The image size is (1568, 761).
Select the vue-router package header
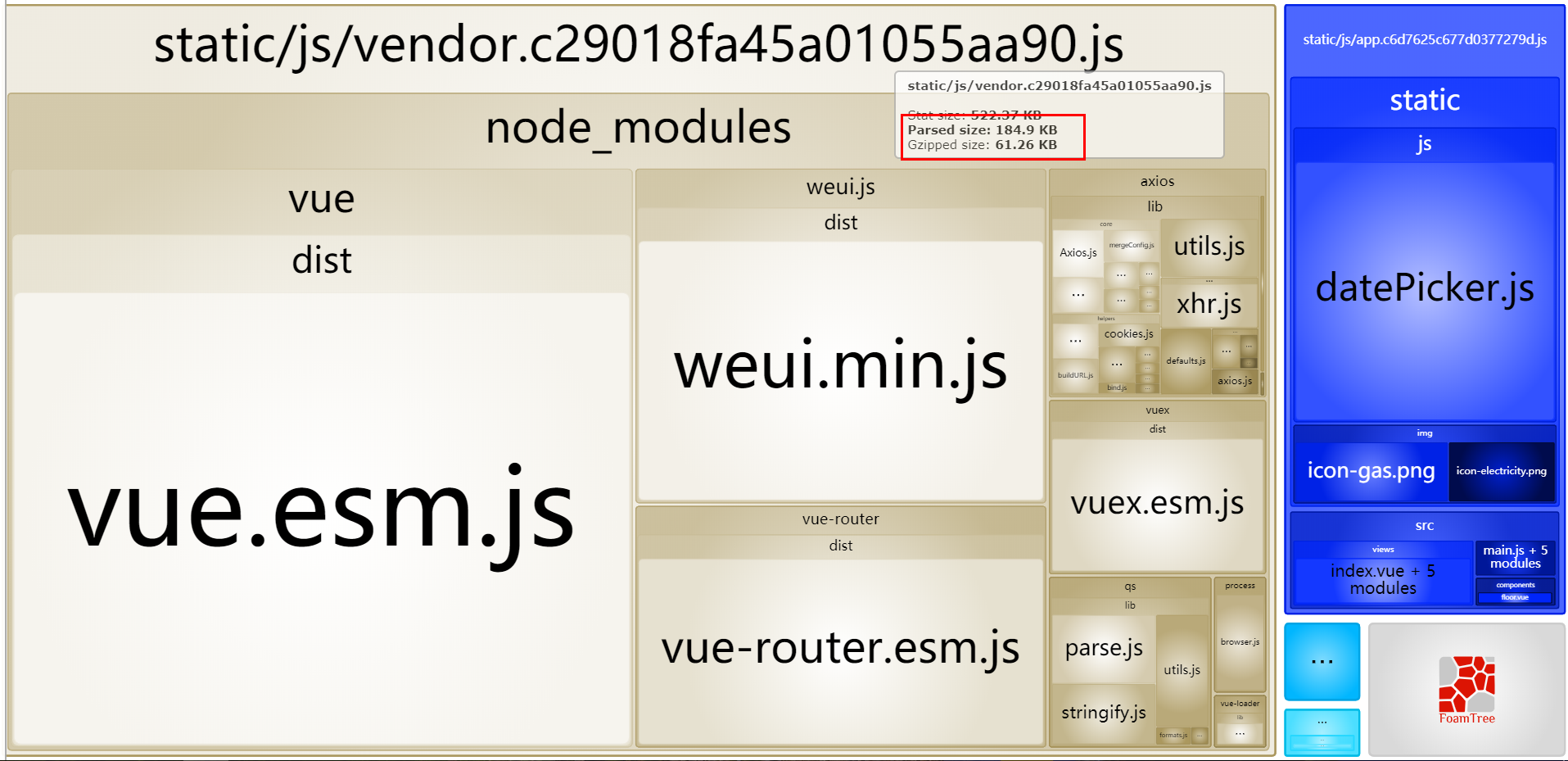(x=841, y=519)
